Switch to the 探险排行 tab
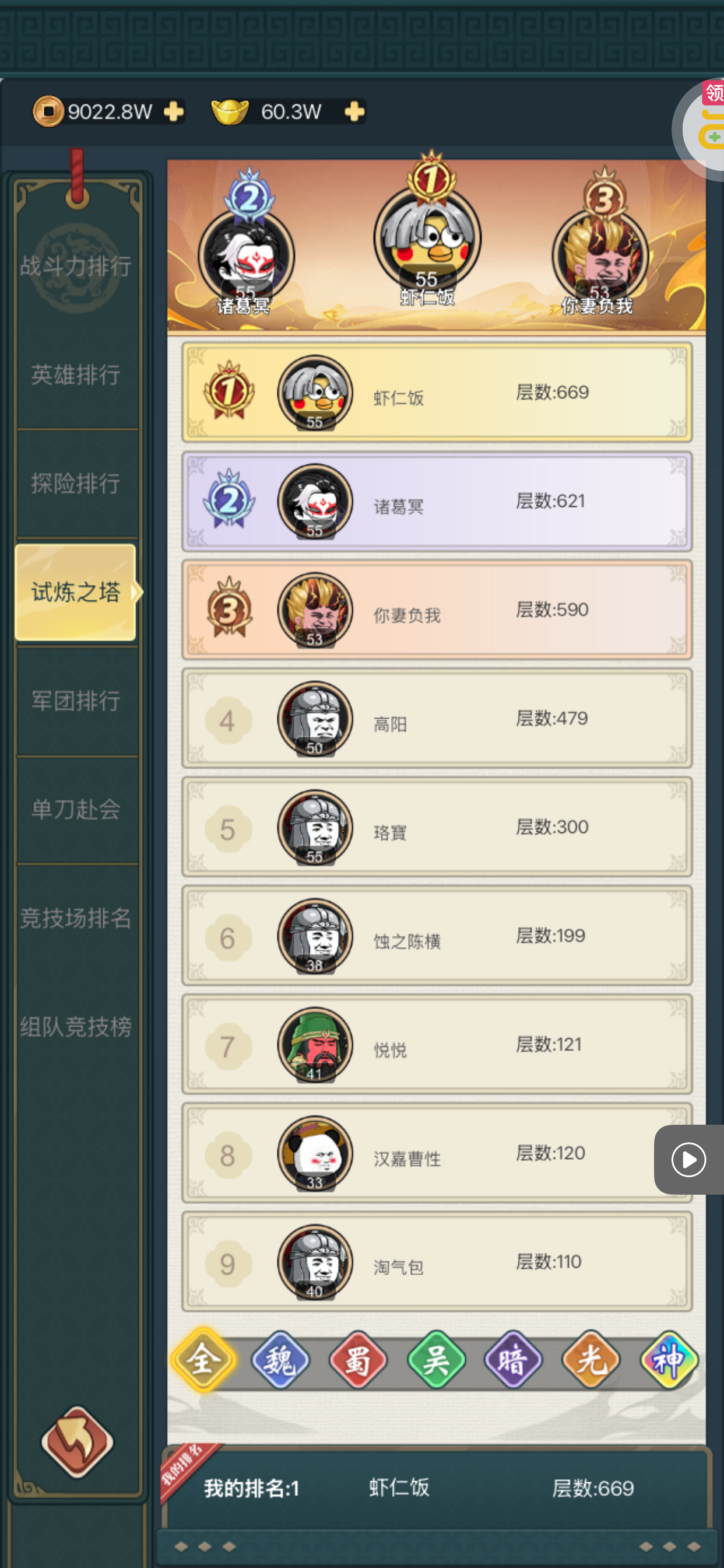The width and height of the screenshot is (724, 1568). pos(76,484)
